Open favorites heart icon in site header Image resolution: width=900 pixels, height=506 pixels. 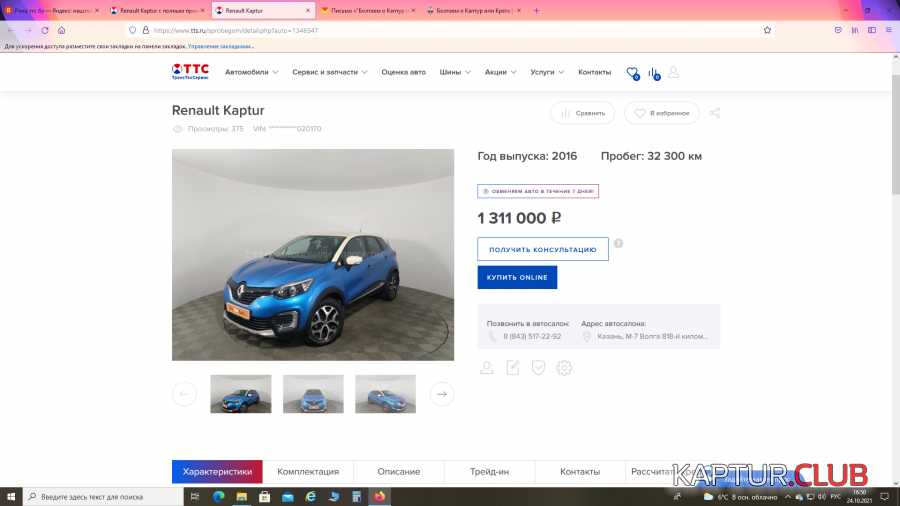point(633,73)
